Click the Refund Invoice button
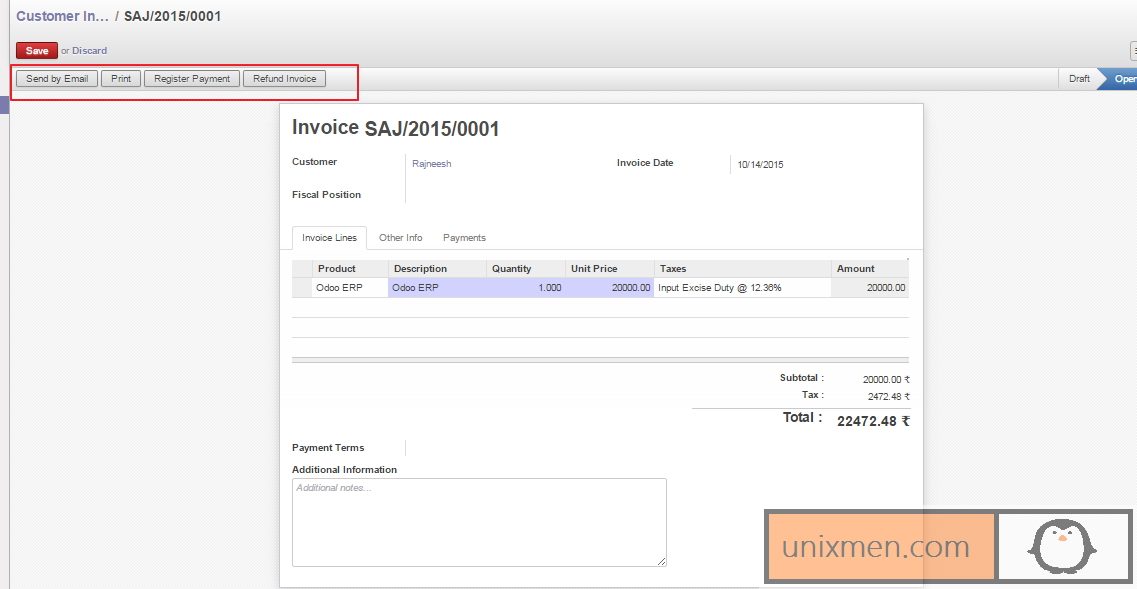Viewport: 1137px width, 589px height. 284,79
